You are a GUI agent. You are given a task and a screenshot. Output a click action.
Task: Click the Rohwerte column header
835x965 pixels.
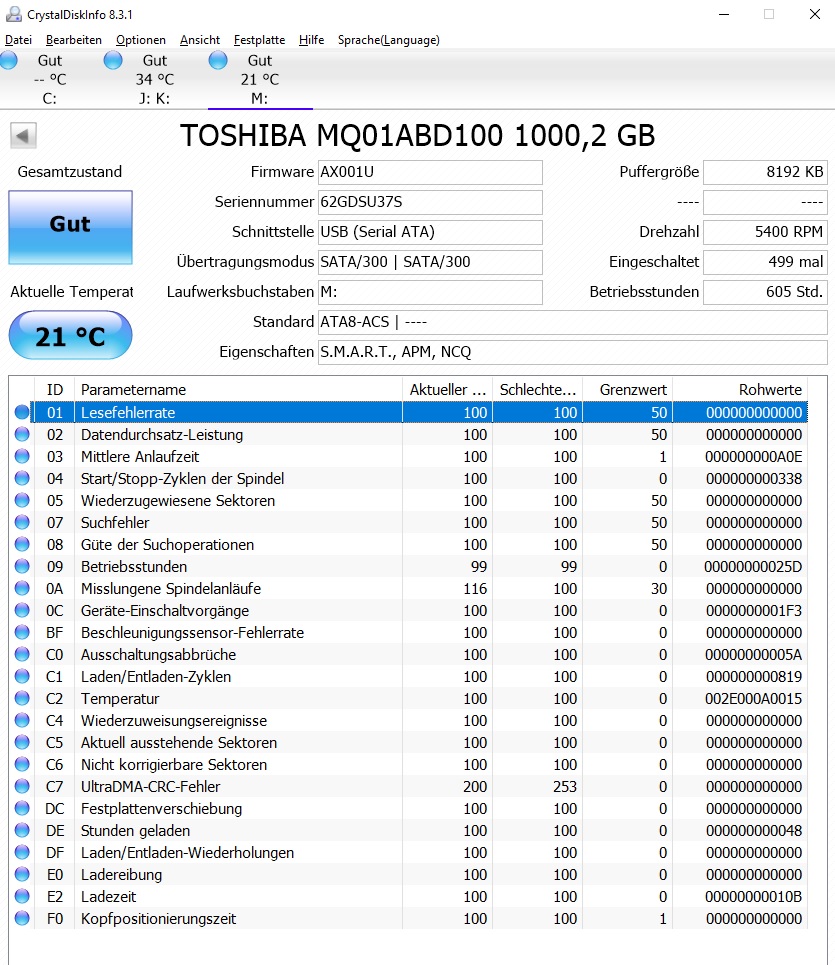click(x=740, y=390)
